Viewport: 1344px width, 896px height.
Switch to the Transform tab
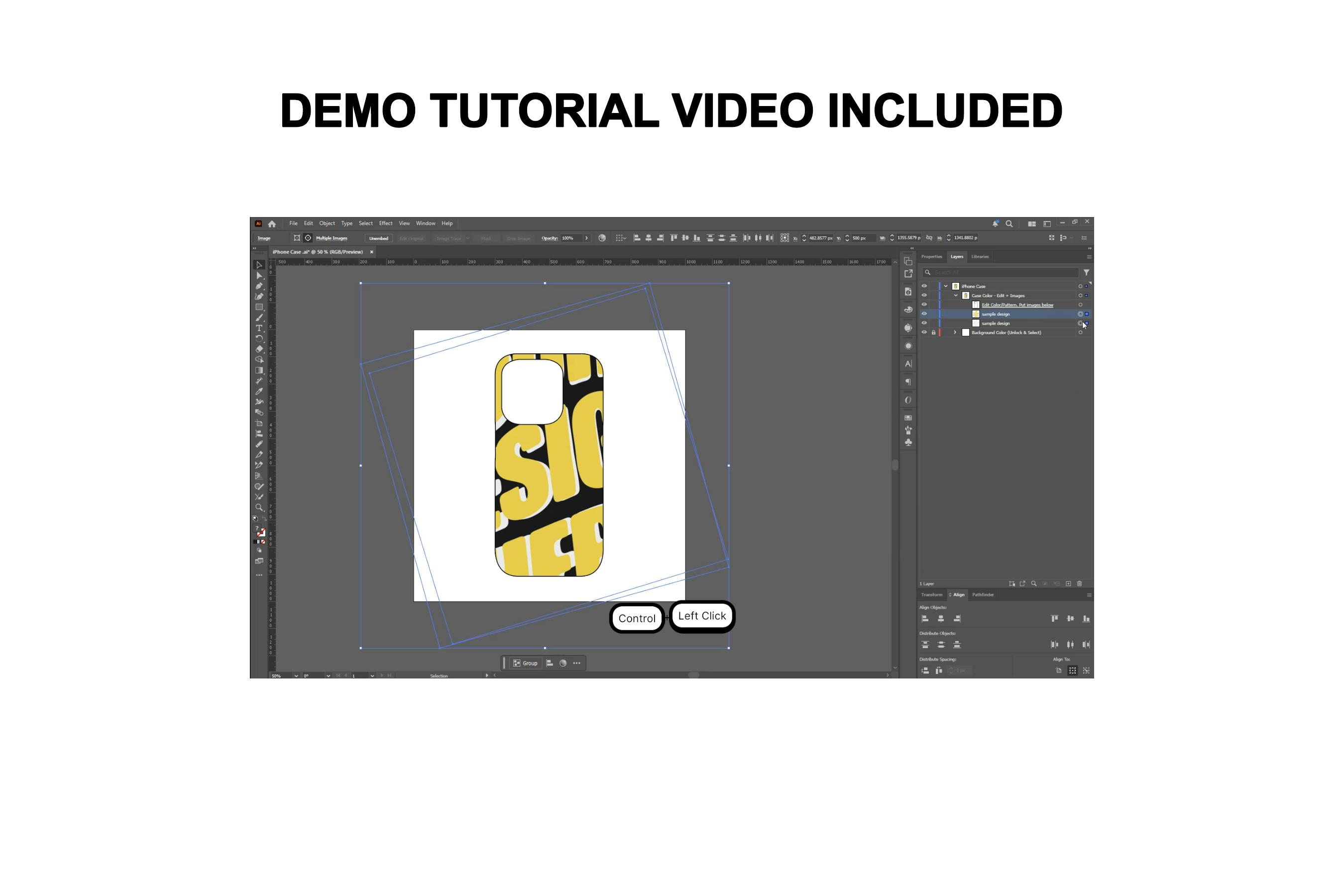click(x=931, y=595)
